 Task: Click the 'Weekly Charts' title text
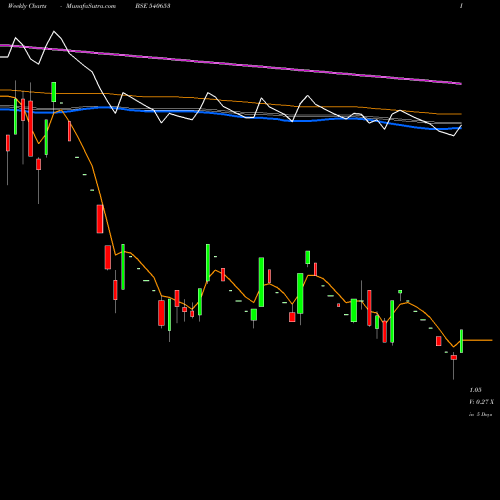[27, 6]
